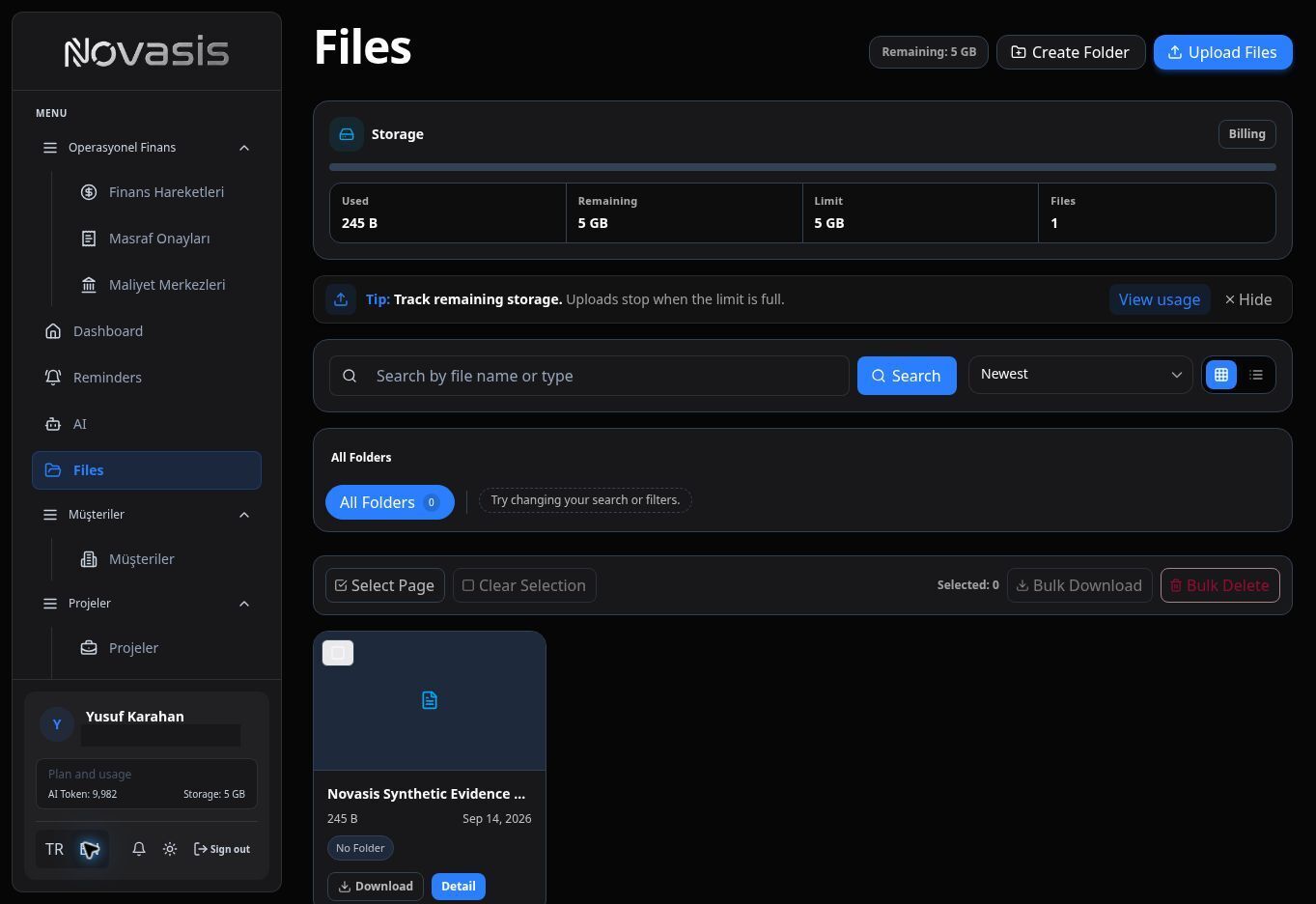Click the search by file name field
The height and width of the screenshot is (904, 1316).
589,376
